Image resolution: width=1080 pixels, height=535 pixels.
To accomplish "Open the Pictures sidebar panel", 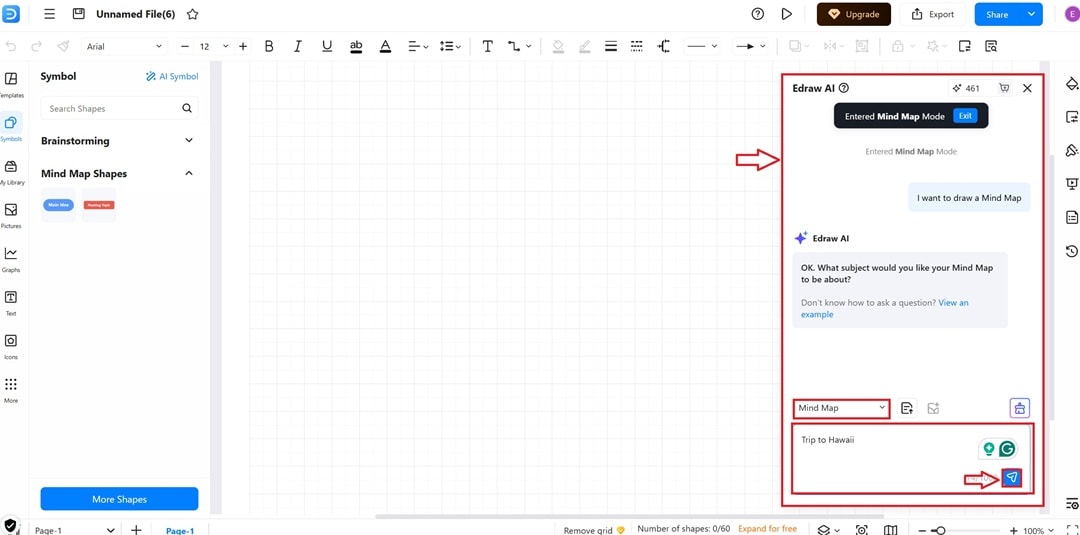I will tap(11, 216).
